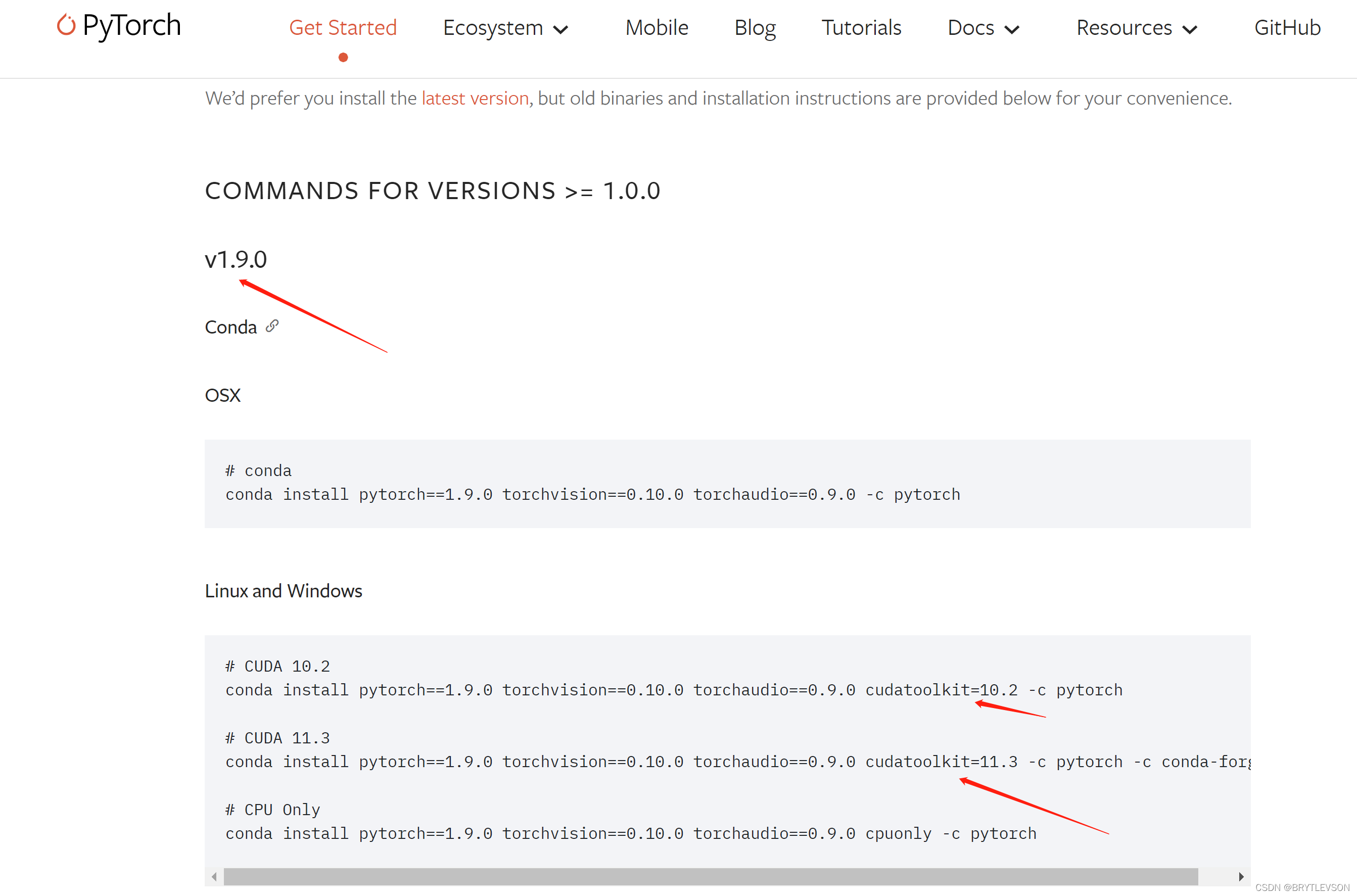Click the right scroll arrow of code block
Image resolution: width=1357 pixels, height=896 pixels.
point(1241,877)
